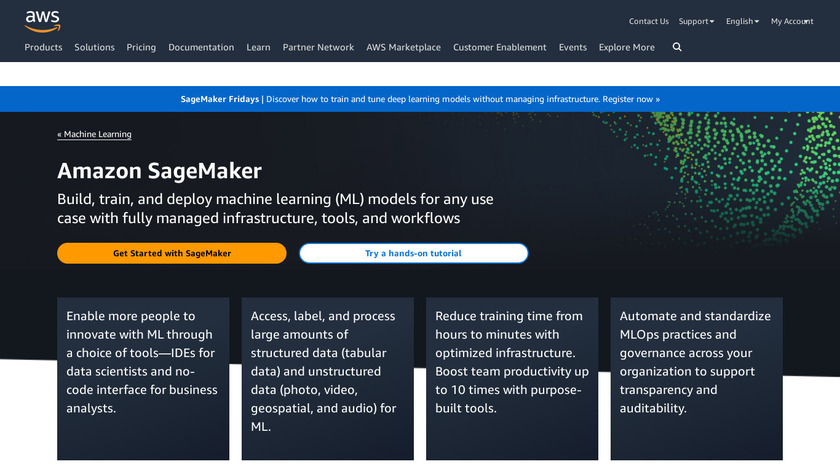Open the Events menu item
This screenshot has height=472, width=840.
click(573, 47)
